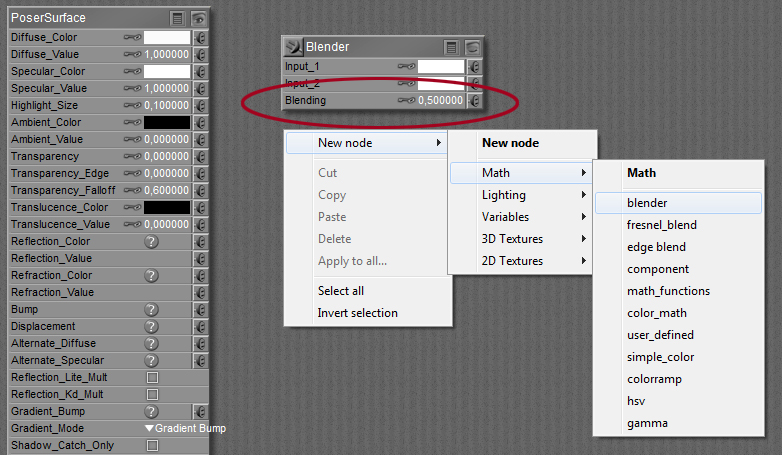Click the plug connector icon for Specular_Color

pyautogui.click(x=200, y=72)
